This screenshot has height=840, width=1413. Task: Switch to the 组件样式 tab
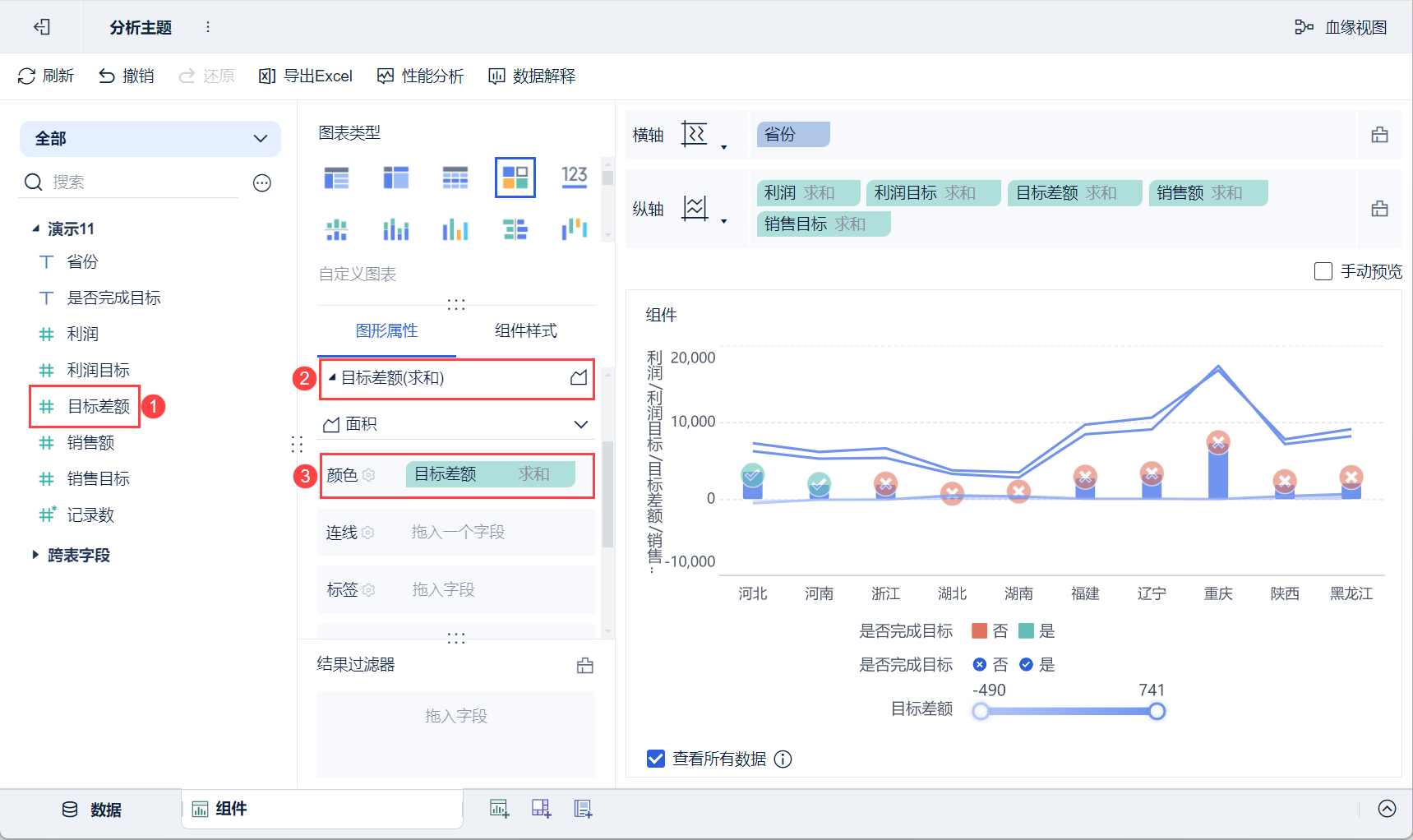click(x=526, y=330)
